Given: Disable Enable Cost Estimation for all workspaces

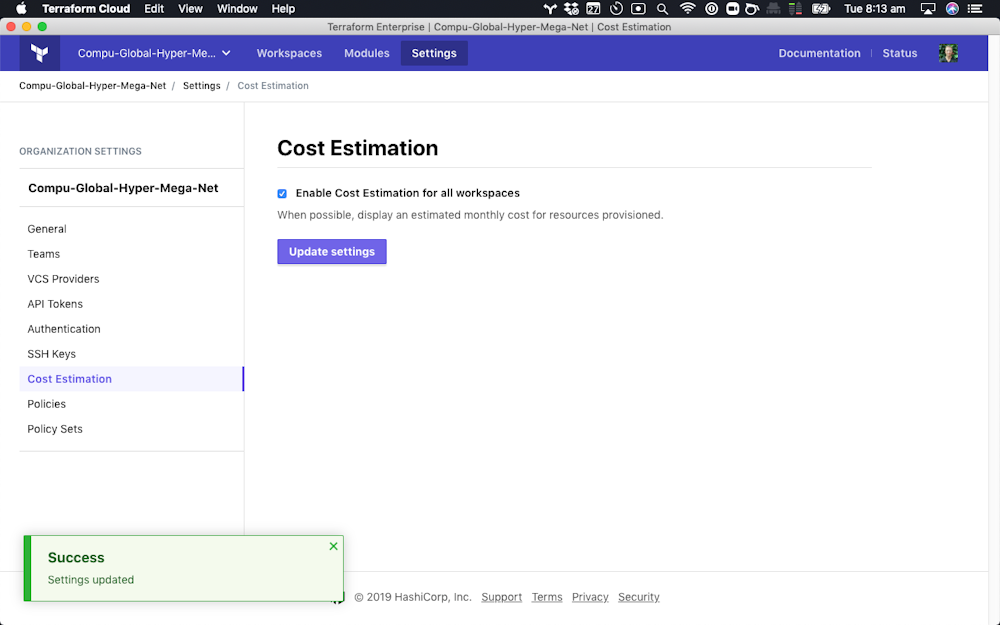Looking at the screenshot, I should click(282, 193).
